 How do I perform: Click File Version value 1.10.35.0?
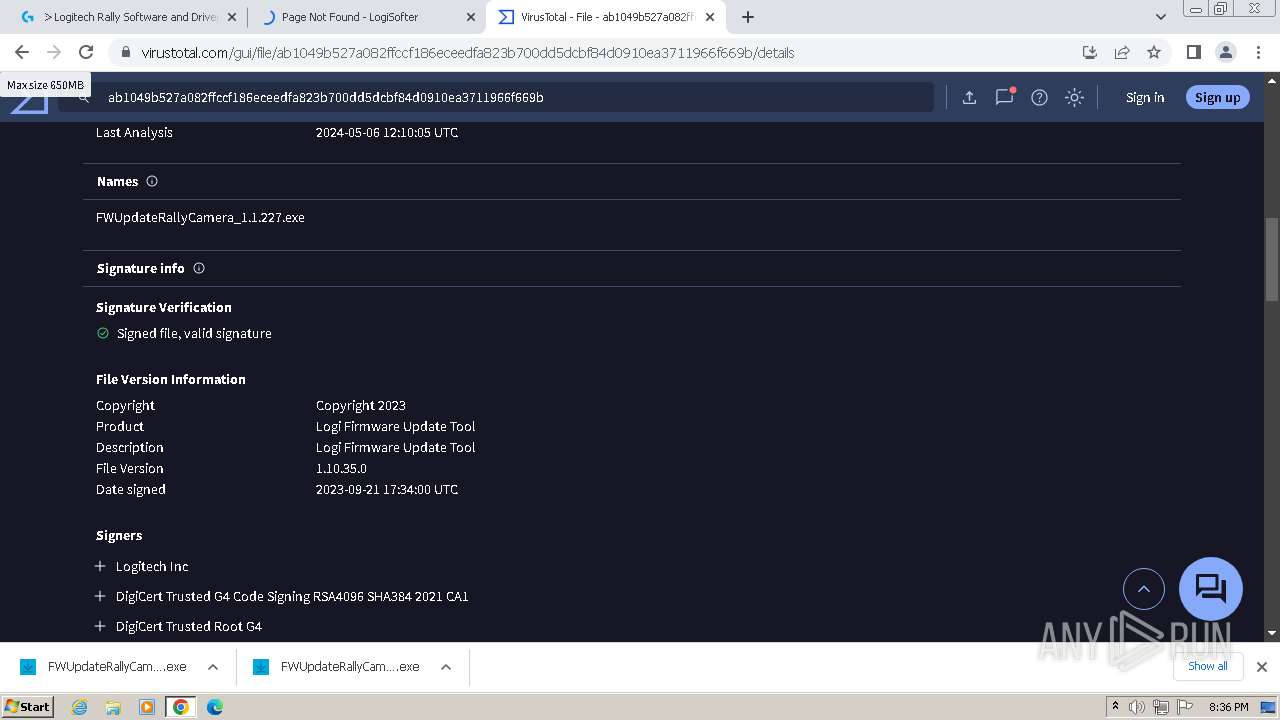tap(341, 468)
